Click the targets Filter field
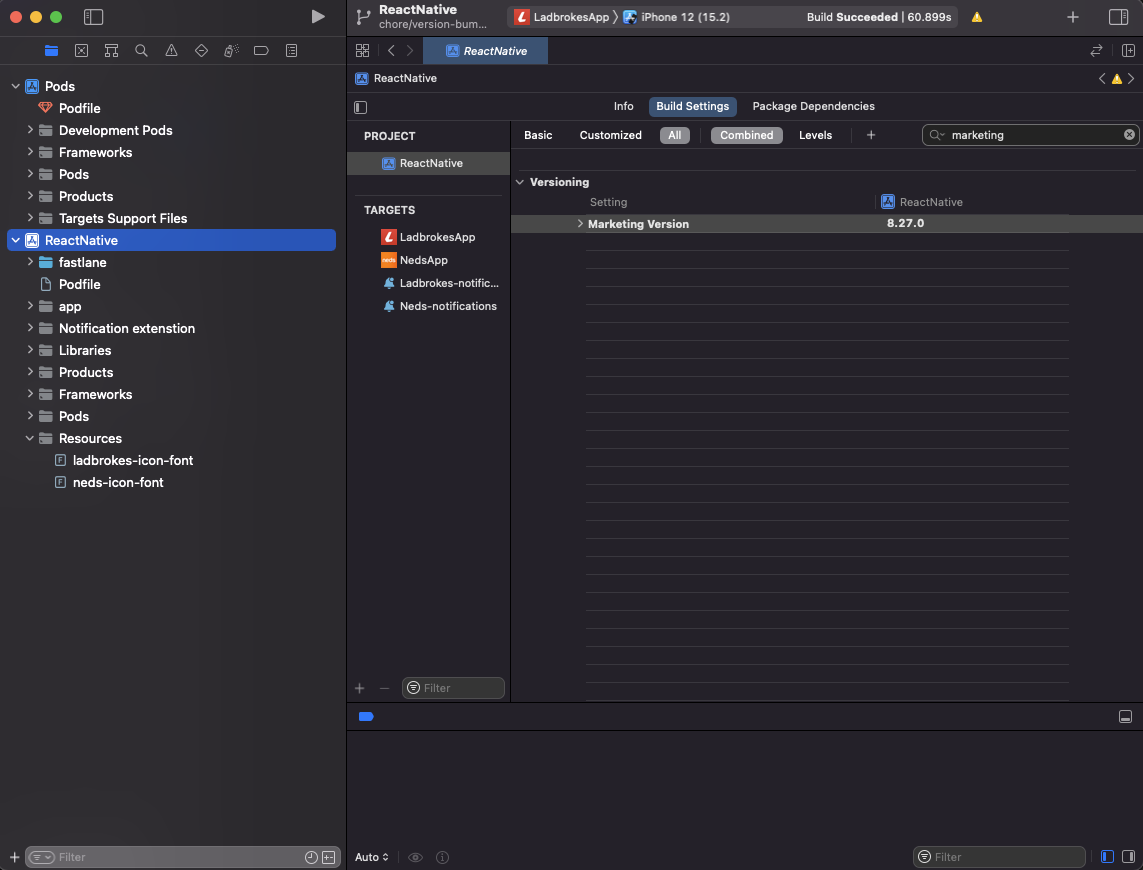The height and width of the screenshot is (870, 1143). [x=453, y=688]
